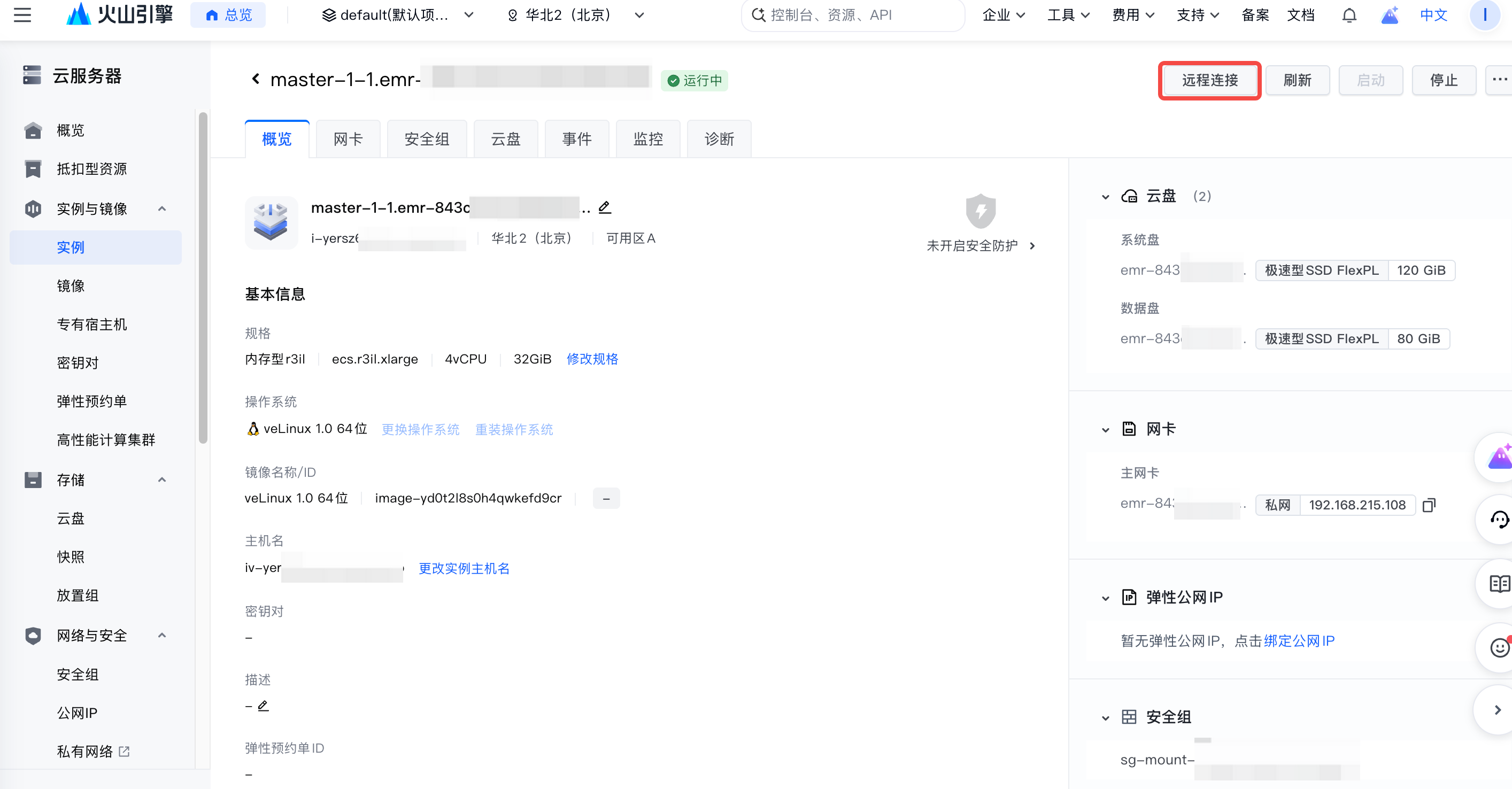The image size is (1512, 789).
Task: Click the 停止 button
Action: click(1444, 80)
